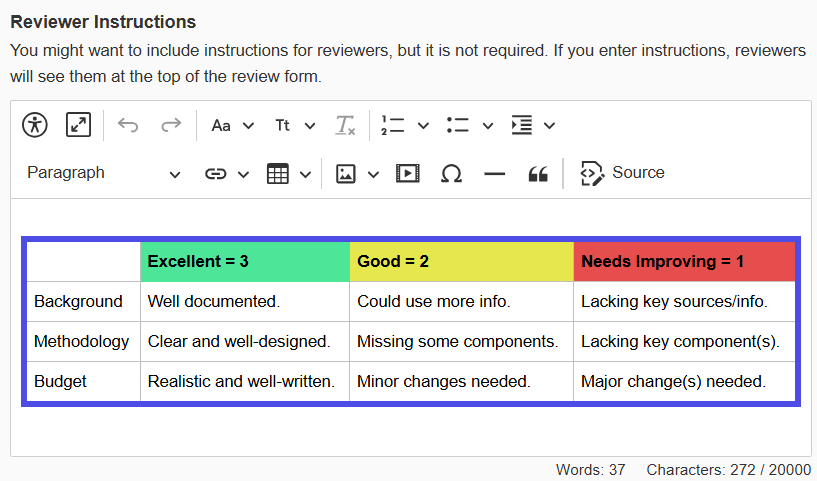Open the accessibility help icon

coord(35,125)
